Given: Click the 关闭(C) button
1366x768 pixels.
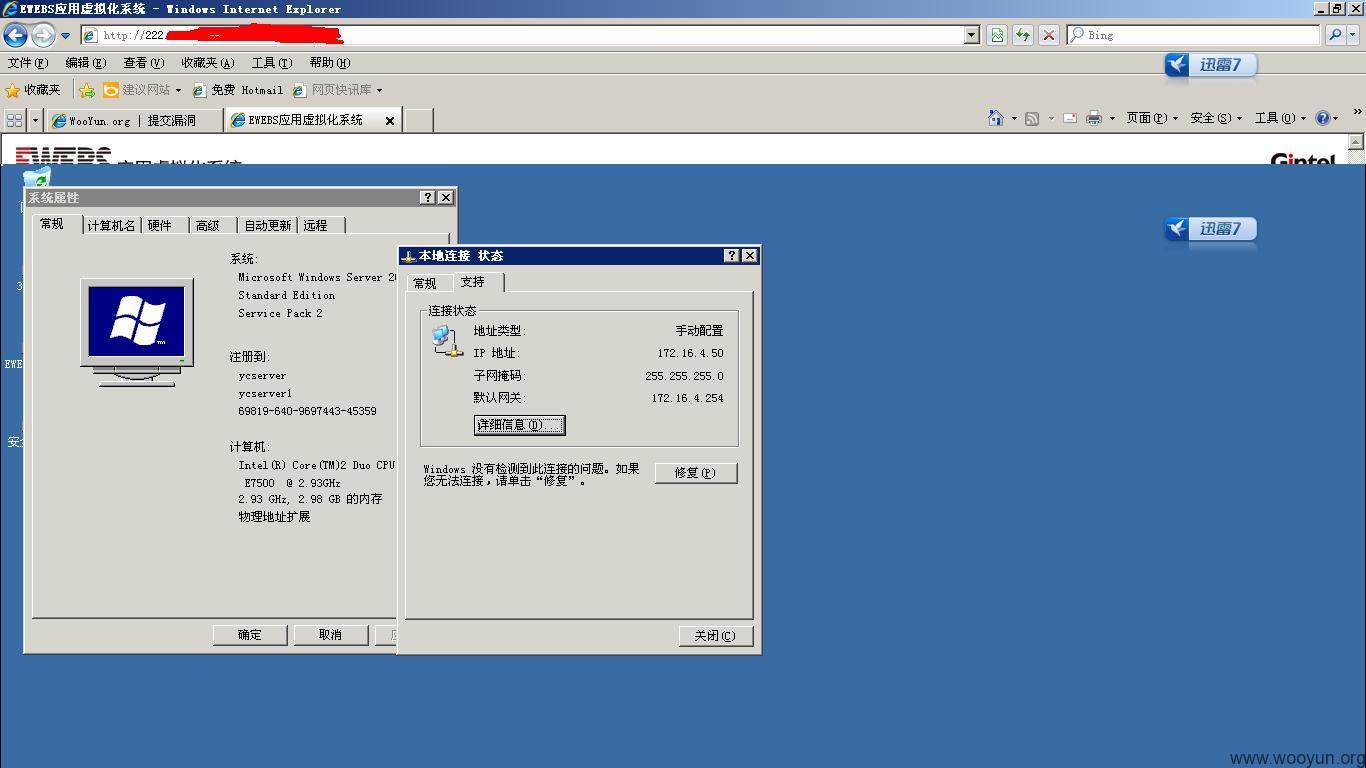Looking at the screenshot, I should [x=715, y=636].
